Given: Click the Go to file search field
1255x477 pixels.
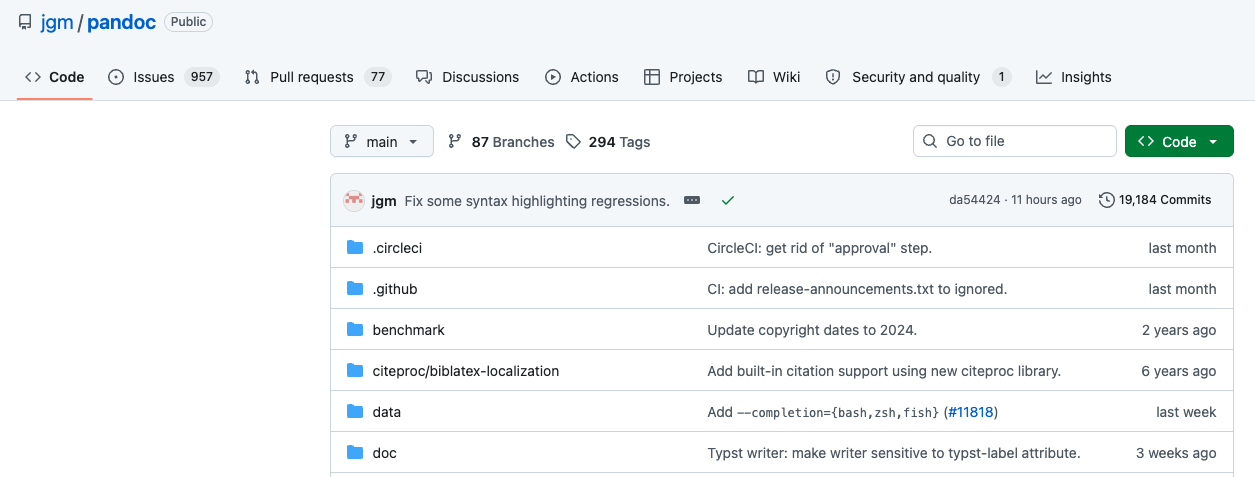Looking at the screenshot, I should 1015,141.
